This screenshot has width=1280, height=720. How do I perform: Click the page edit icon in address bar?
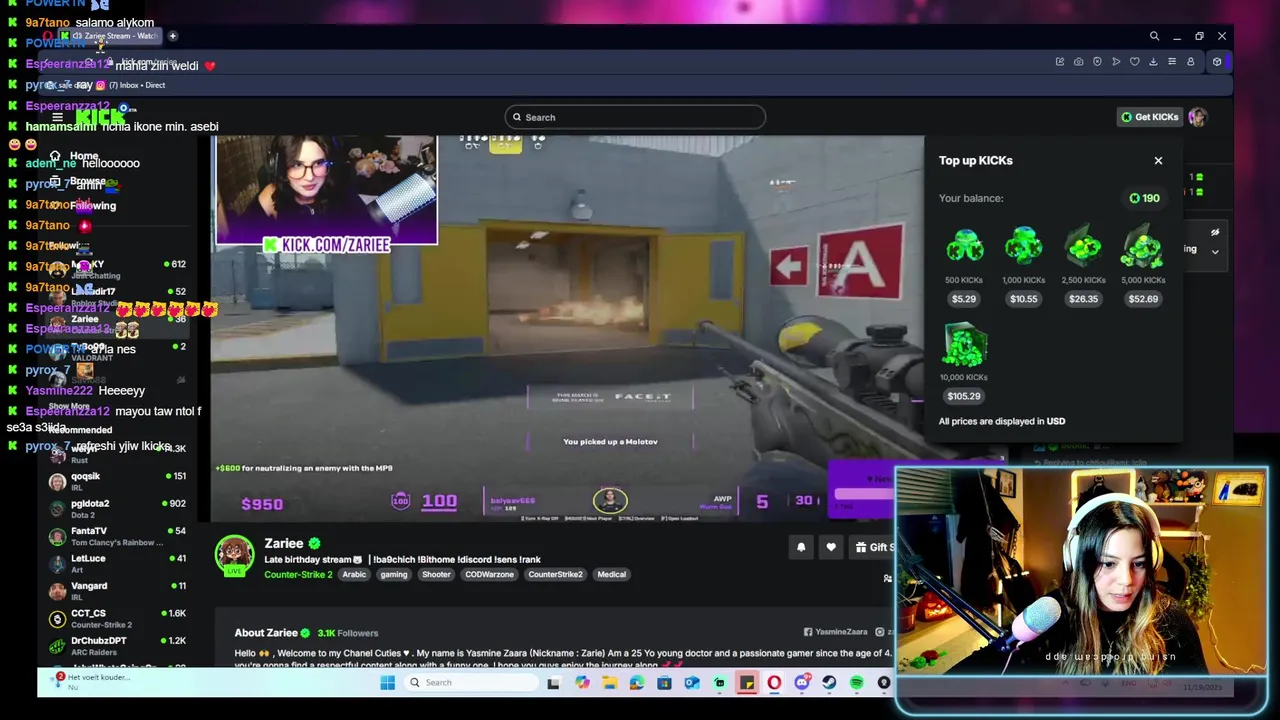1060,62
